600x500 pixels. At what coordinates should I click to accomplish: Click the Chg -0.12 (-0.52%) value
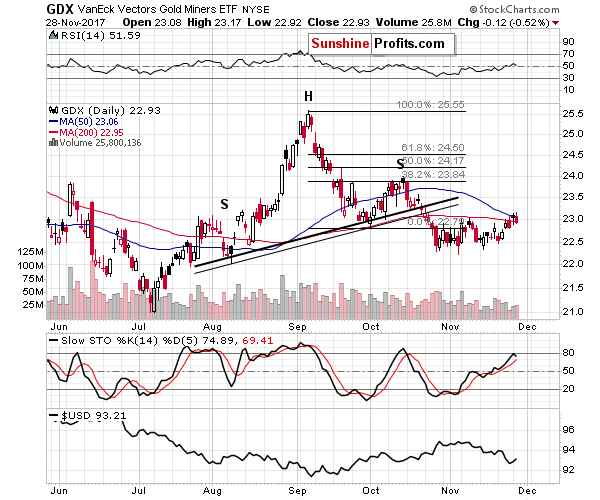pos(504,23)
